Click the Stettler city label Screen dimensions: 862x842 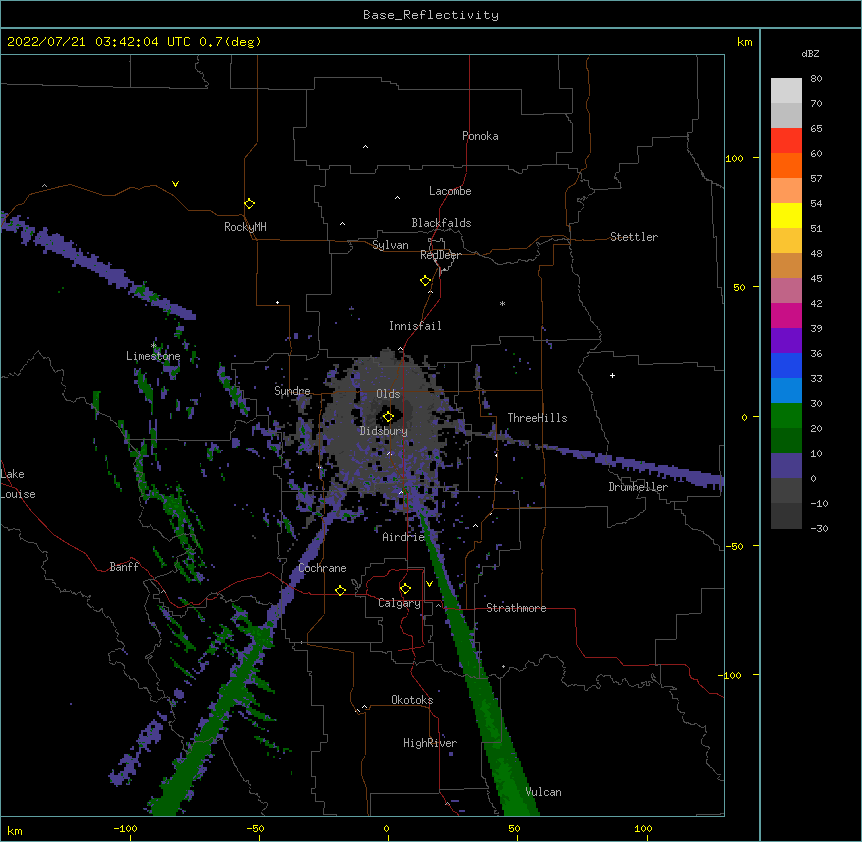[x=634, y=237]
